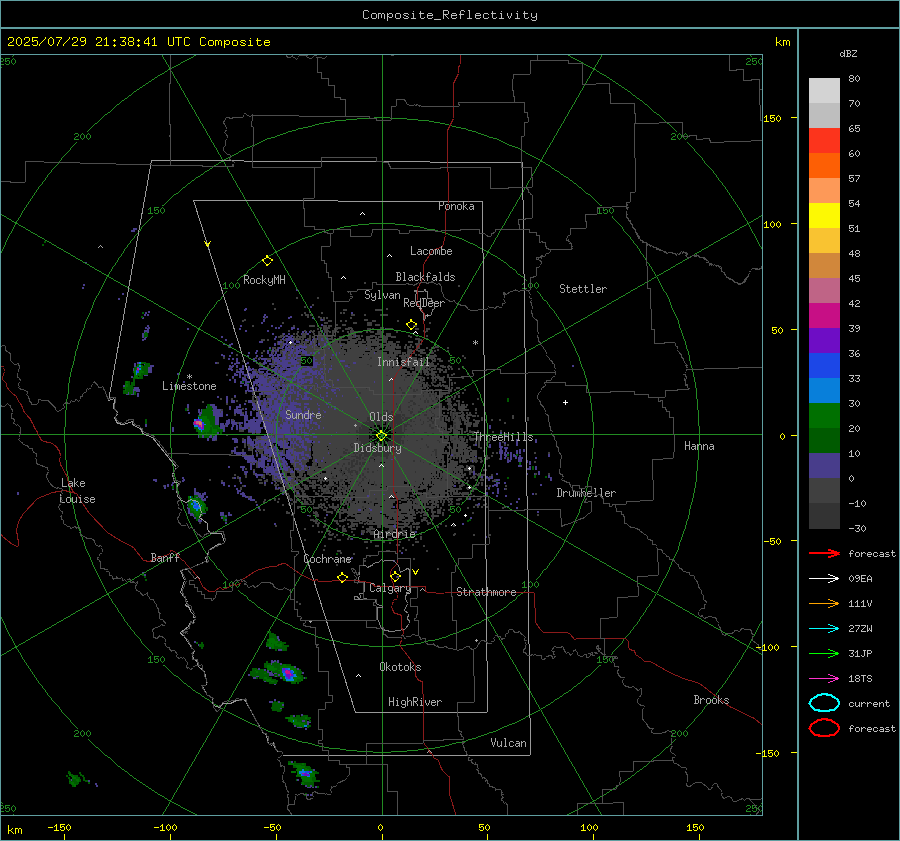Click the magenta-core storm cell southwest of Cochrane

click(x=288, y=673)
